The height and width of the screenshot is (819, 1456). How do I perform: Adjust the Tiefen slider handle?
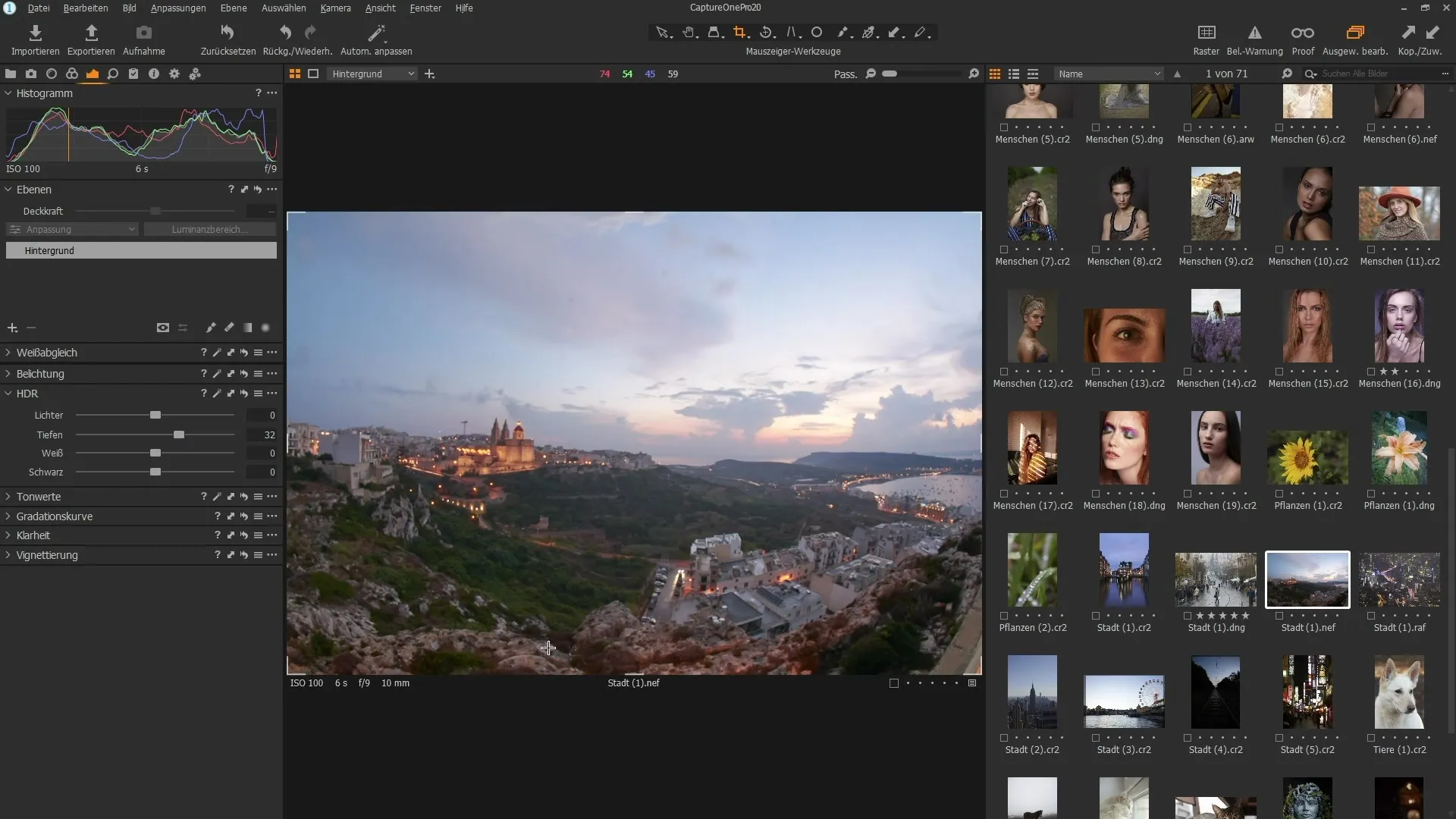coord(179,435)
